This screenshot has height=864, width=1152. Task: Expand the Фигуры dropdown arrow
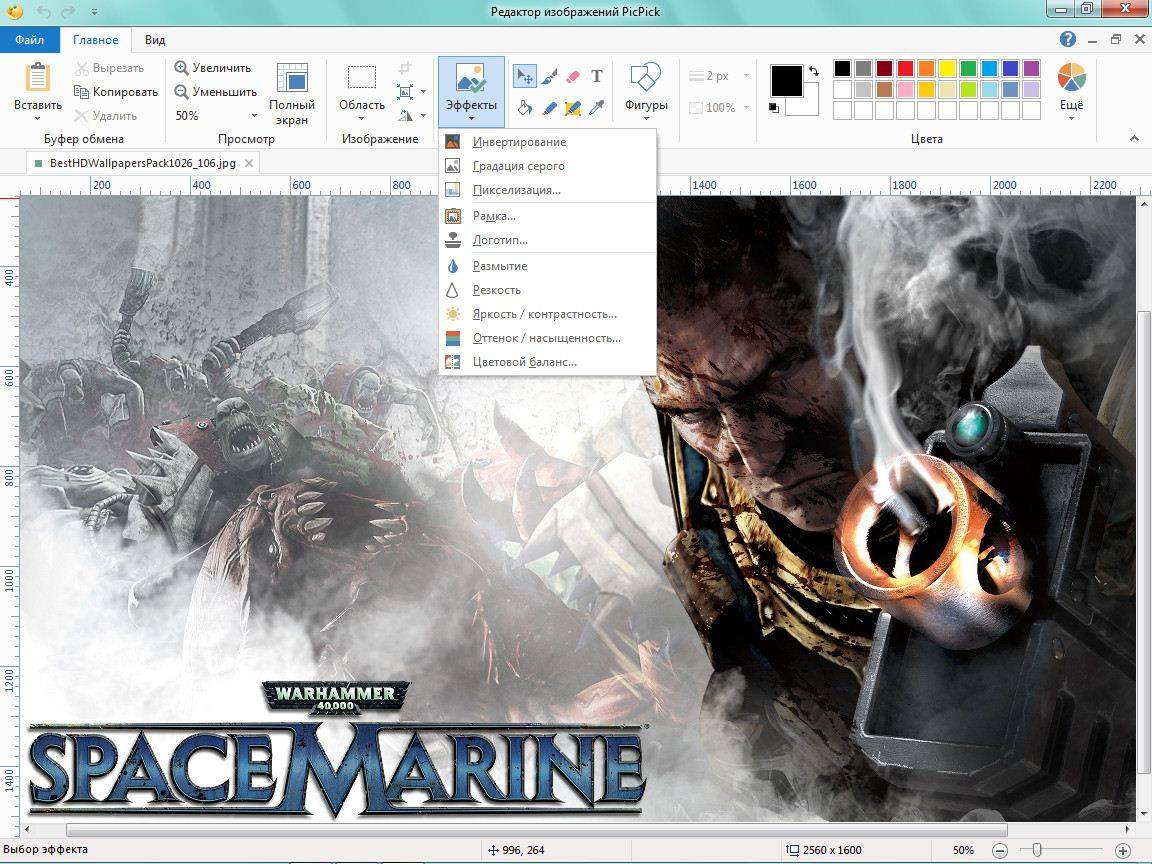[646, 118]
